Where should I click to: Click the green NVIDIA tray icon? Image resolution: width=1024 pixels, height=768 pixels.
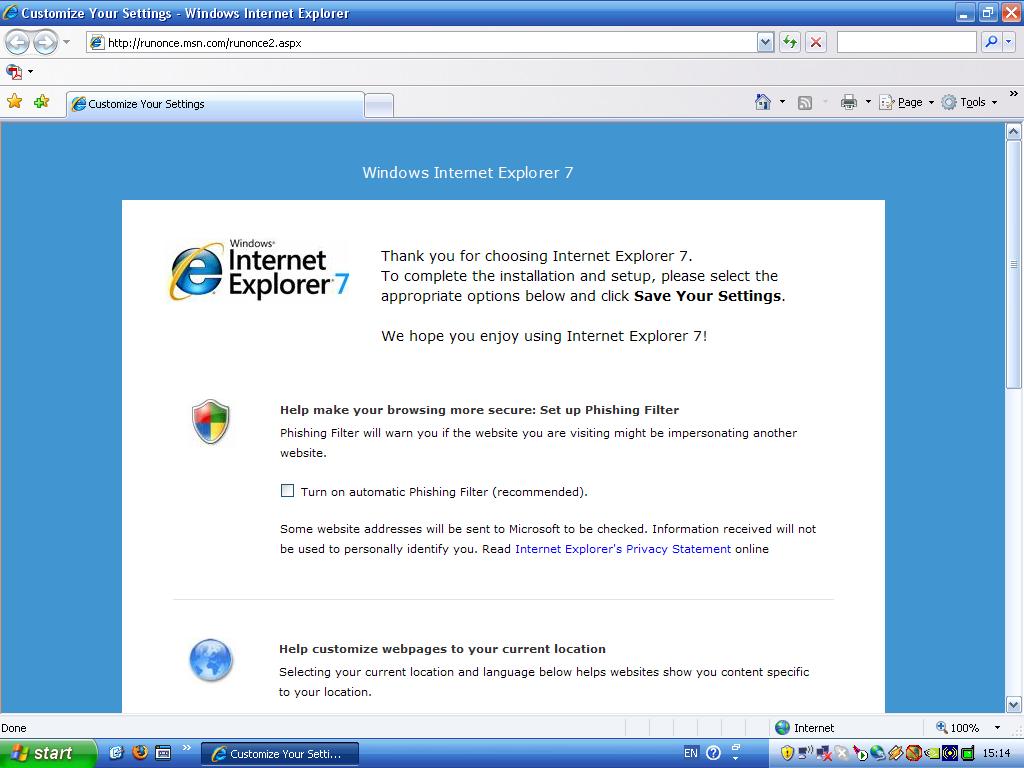(x=933, y=753)
